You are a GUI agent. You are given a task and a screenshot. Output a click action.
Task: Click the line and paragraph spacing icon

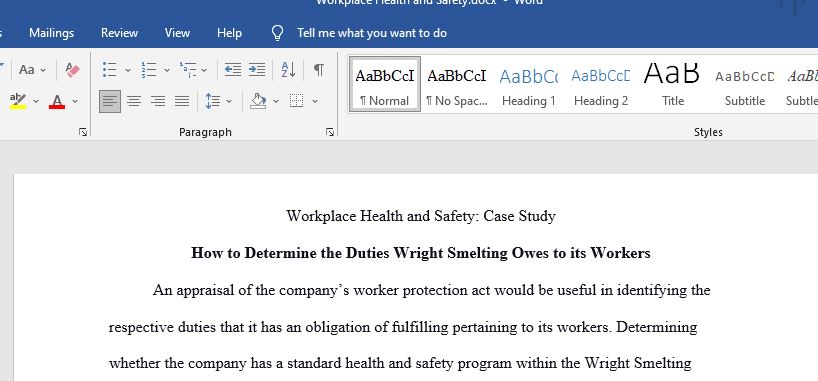(212, 101)
